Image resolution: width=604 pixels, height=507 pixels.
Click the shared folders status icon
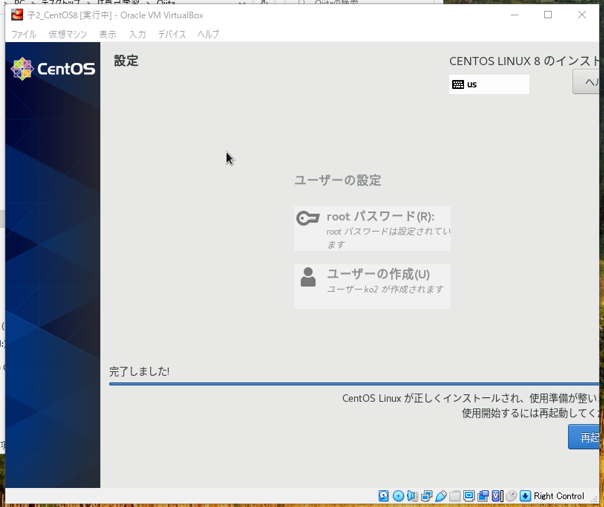tap(455, 495)
